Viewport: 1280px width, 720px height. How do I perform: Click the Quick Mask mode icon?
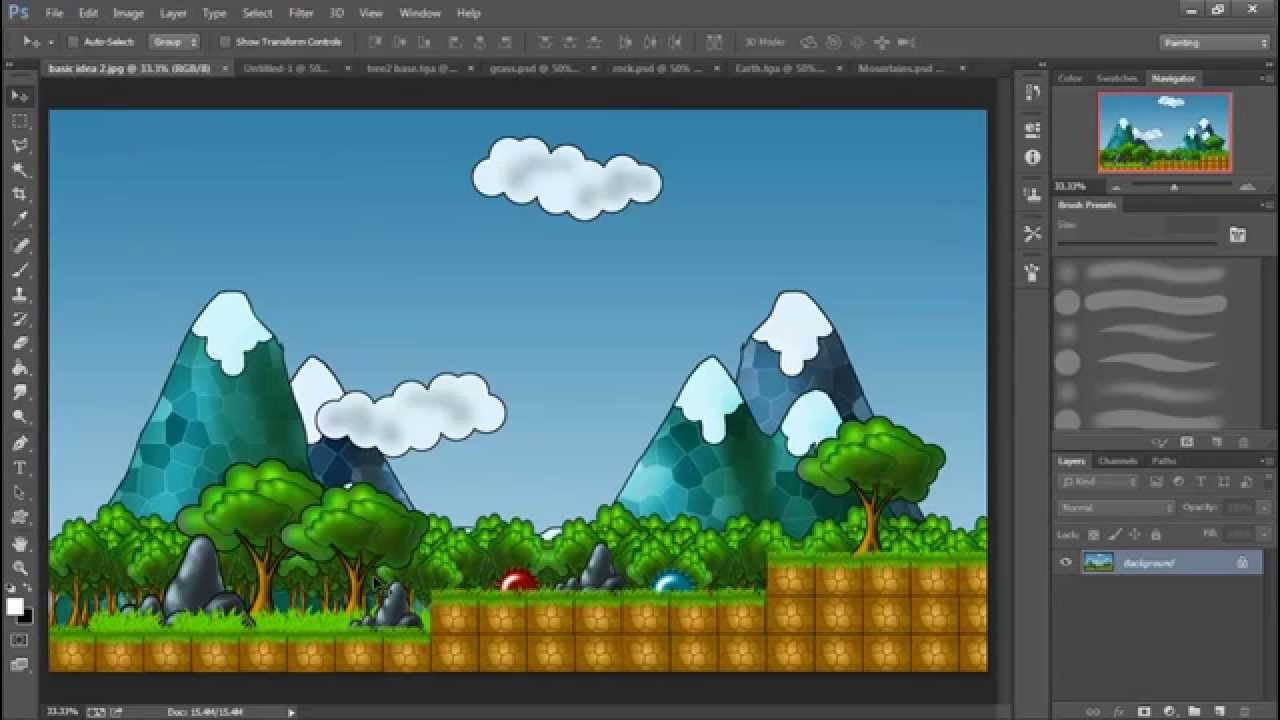coord(20,639)
